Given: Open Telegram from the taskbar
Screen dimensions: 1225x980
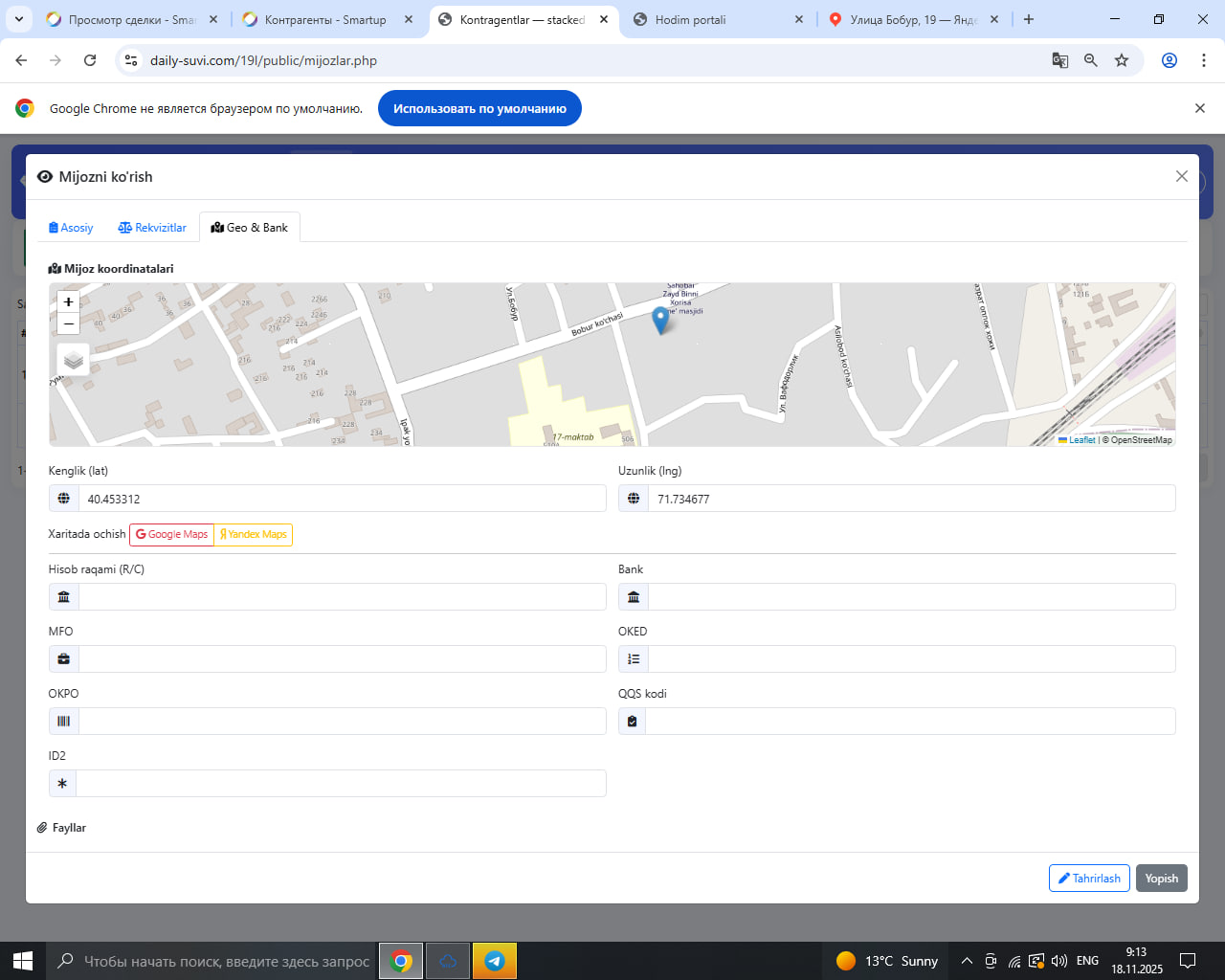Looking at the screenshot, I should (495, 961).
